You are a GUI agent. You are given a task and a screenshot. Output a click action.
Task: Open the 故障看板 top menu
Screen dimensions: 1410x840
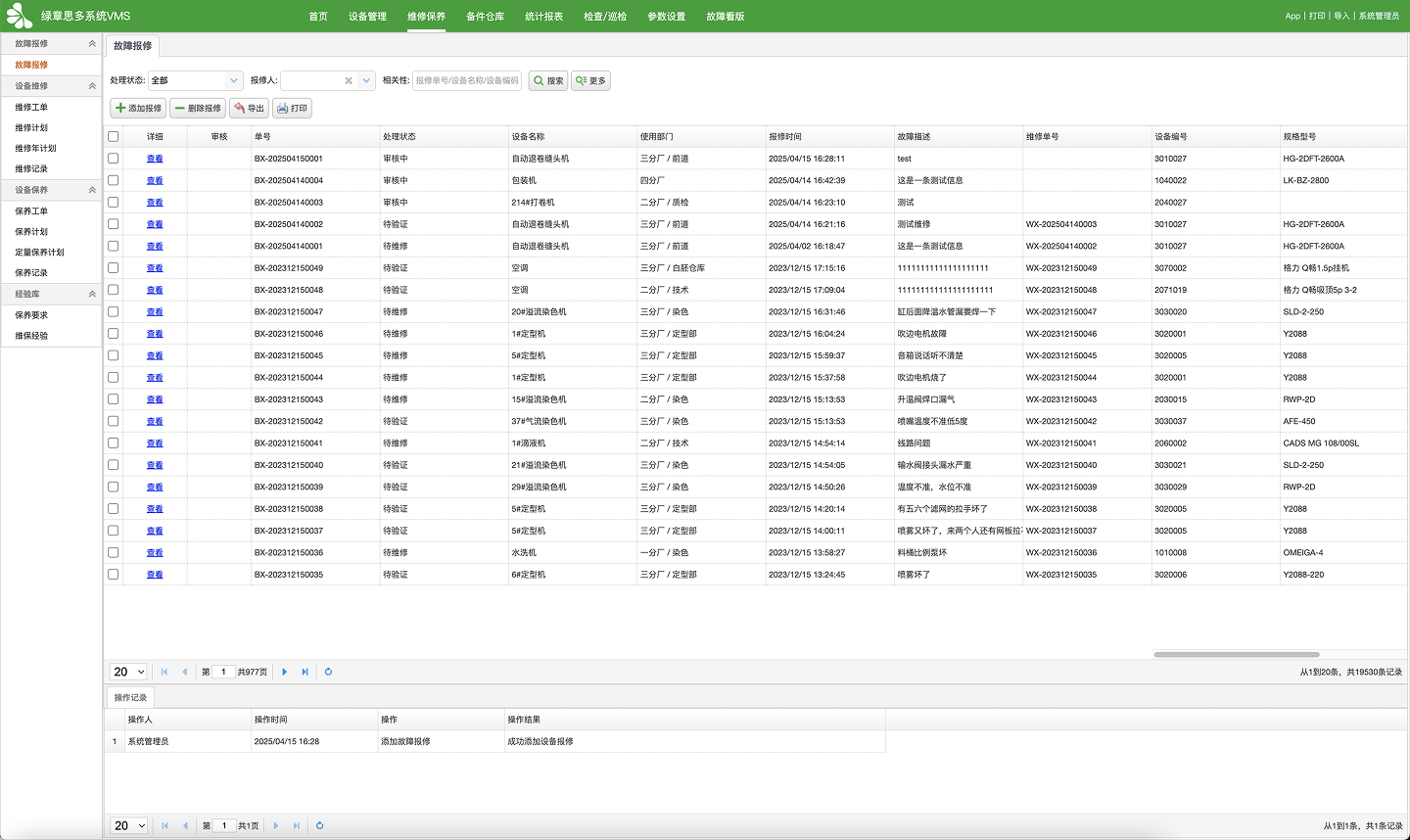tap(725, 17)
